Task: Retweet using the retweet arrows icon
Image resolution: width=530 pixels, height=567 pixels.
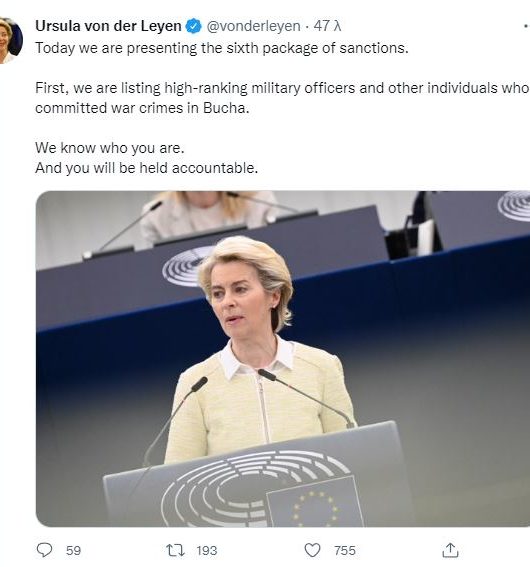Action: tap(175, 550)
